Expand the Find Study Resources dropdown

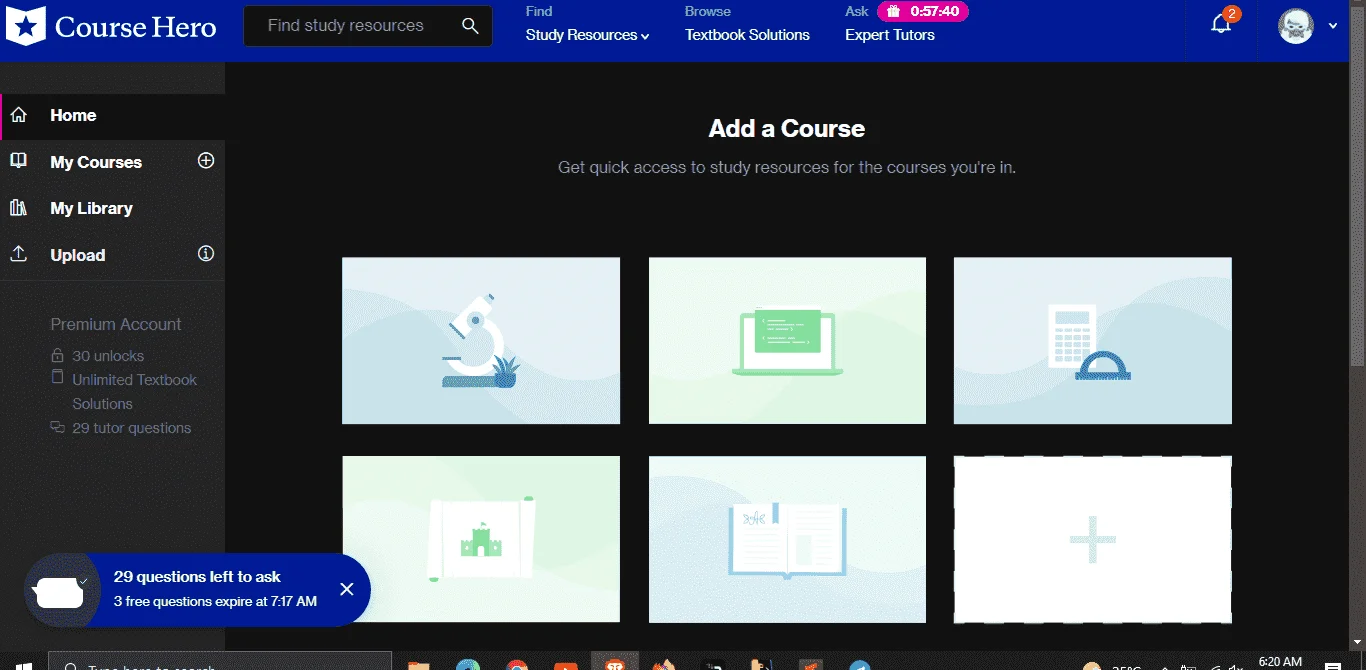coord(587,35)
